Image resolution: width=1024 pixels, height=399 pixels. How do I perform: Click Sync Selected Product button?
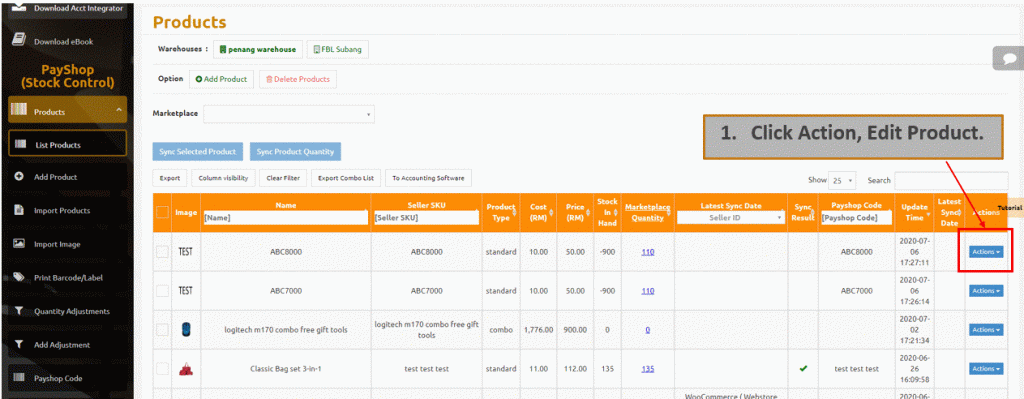[198, 152]
